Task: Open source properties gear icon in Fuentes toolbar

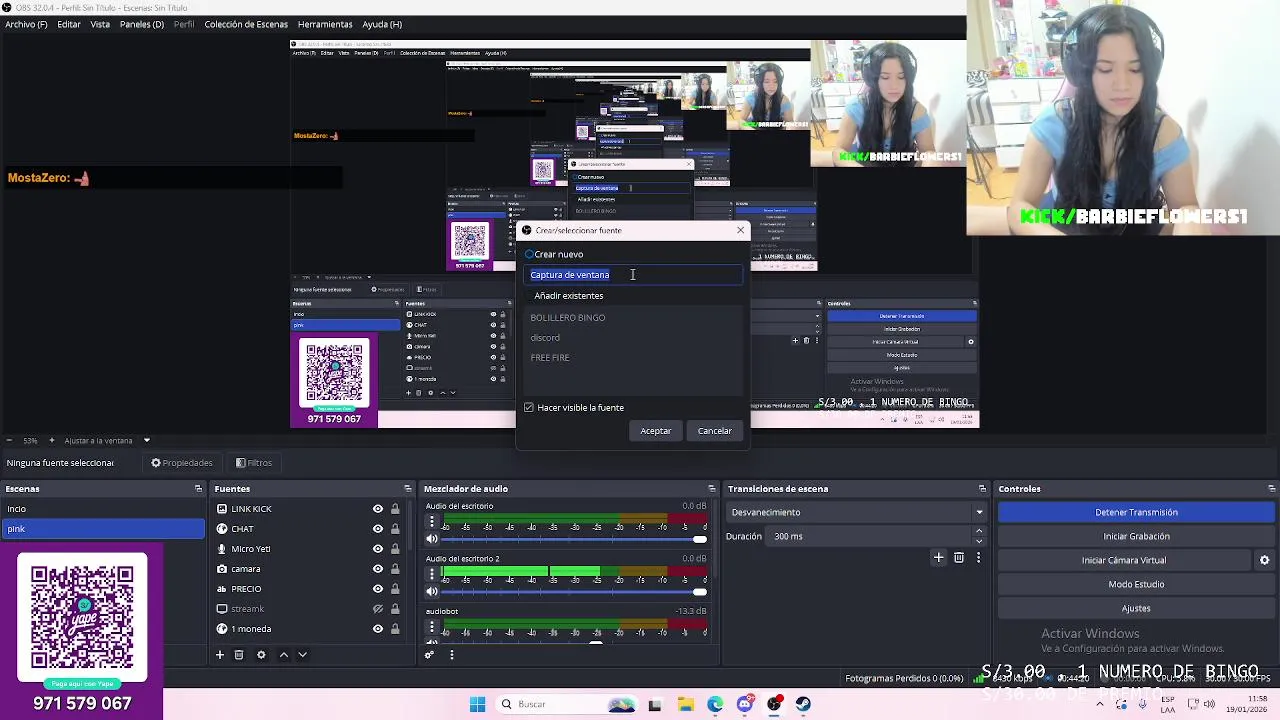Action: (261, 655)
